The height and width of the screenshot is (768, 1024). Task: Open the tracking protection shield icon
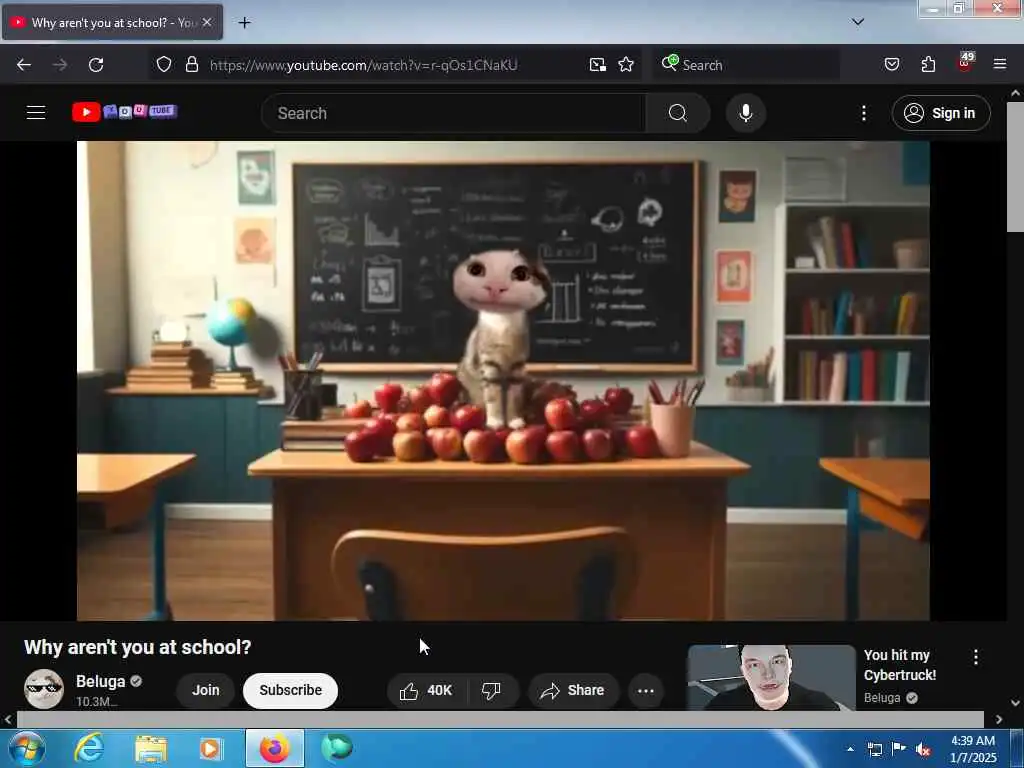[164, 64]
